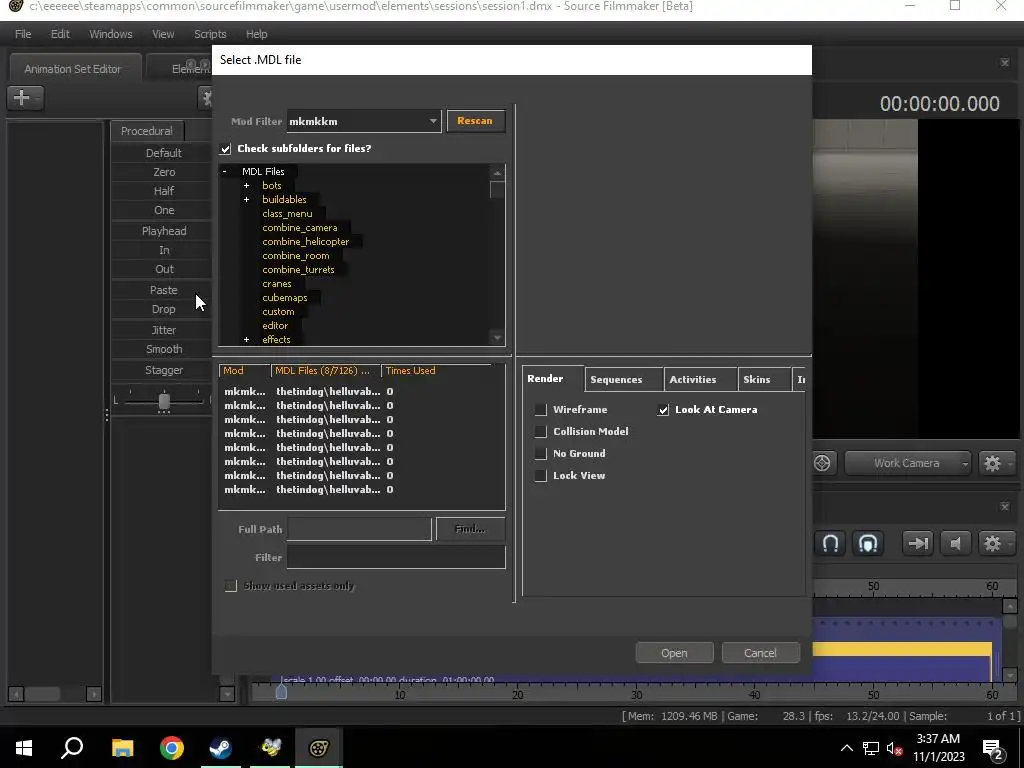This screenshot has width=1024, height=768.
Task: Click the Filter input field
Action: [x=396, y=557]
